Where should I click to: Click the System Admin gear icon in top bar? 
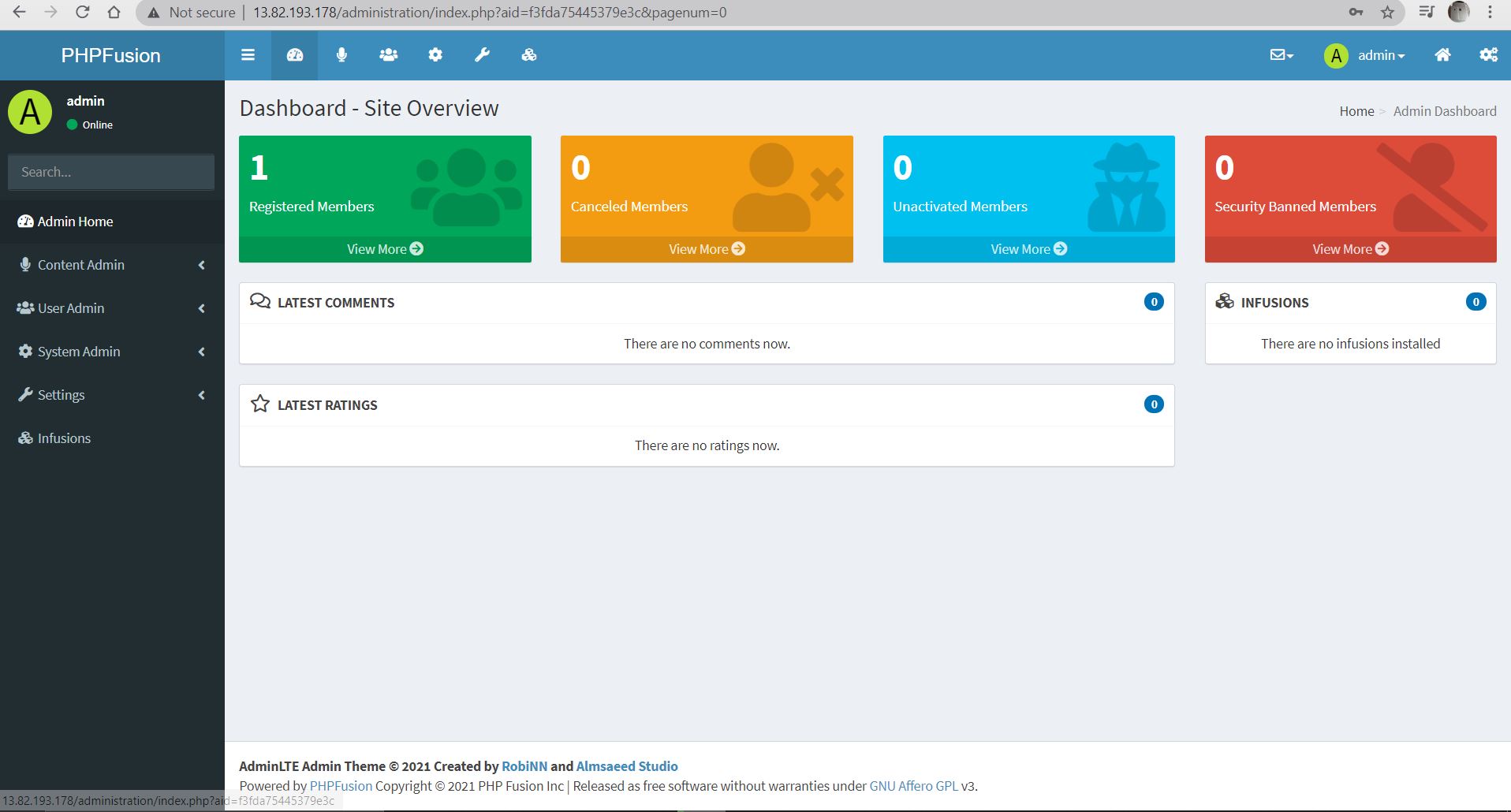(x=435, y=55)
